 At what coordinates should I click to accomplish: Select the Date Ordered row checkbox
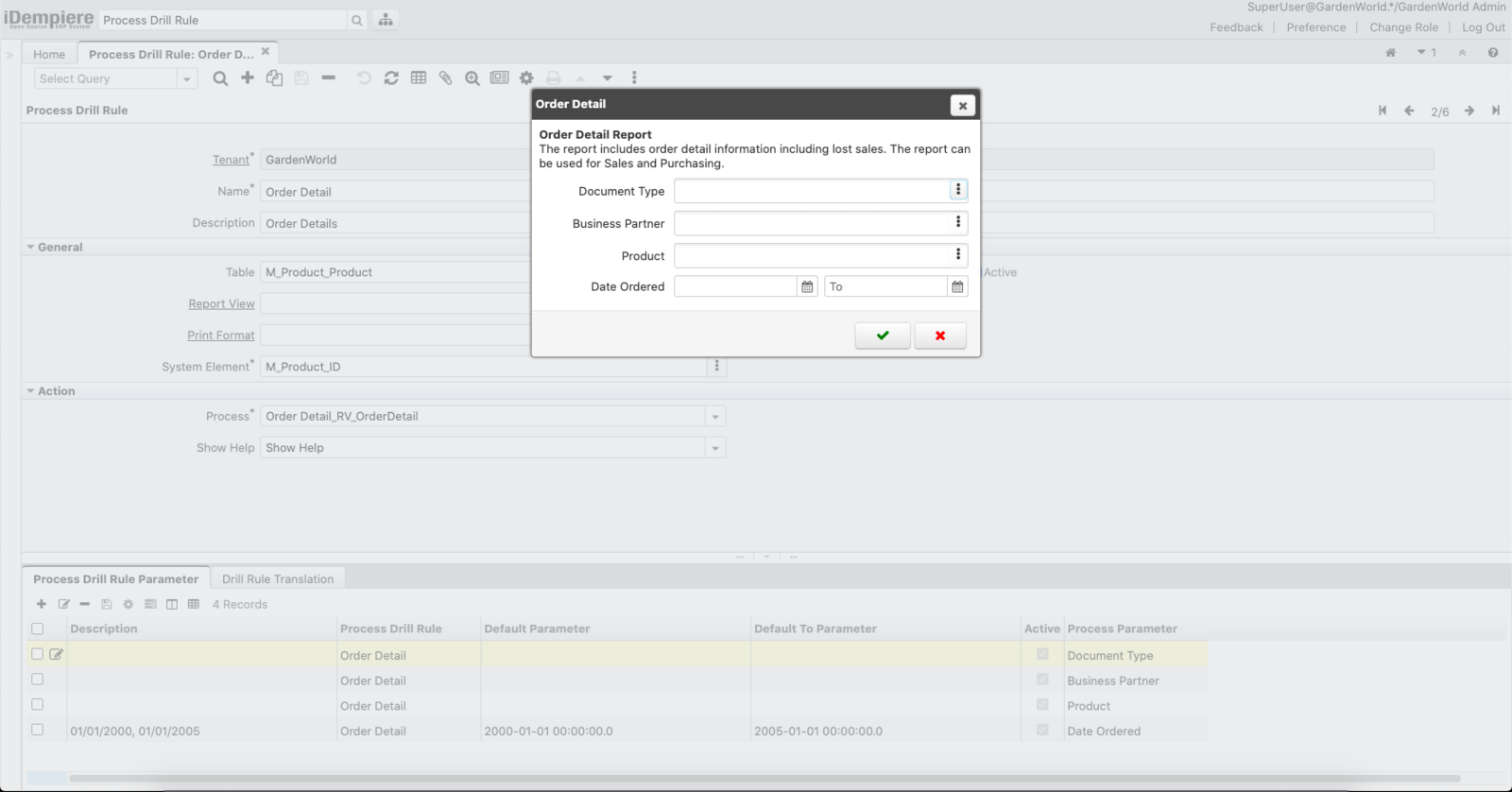[38, 730]
